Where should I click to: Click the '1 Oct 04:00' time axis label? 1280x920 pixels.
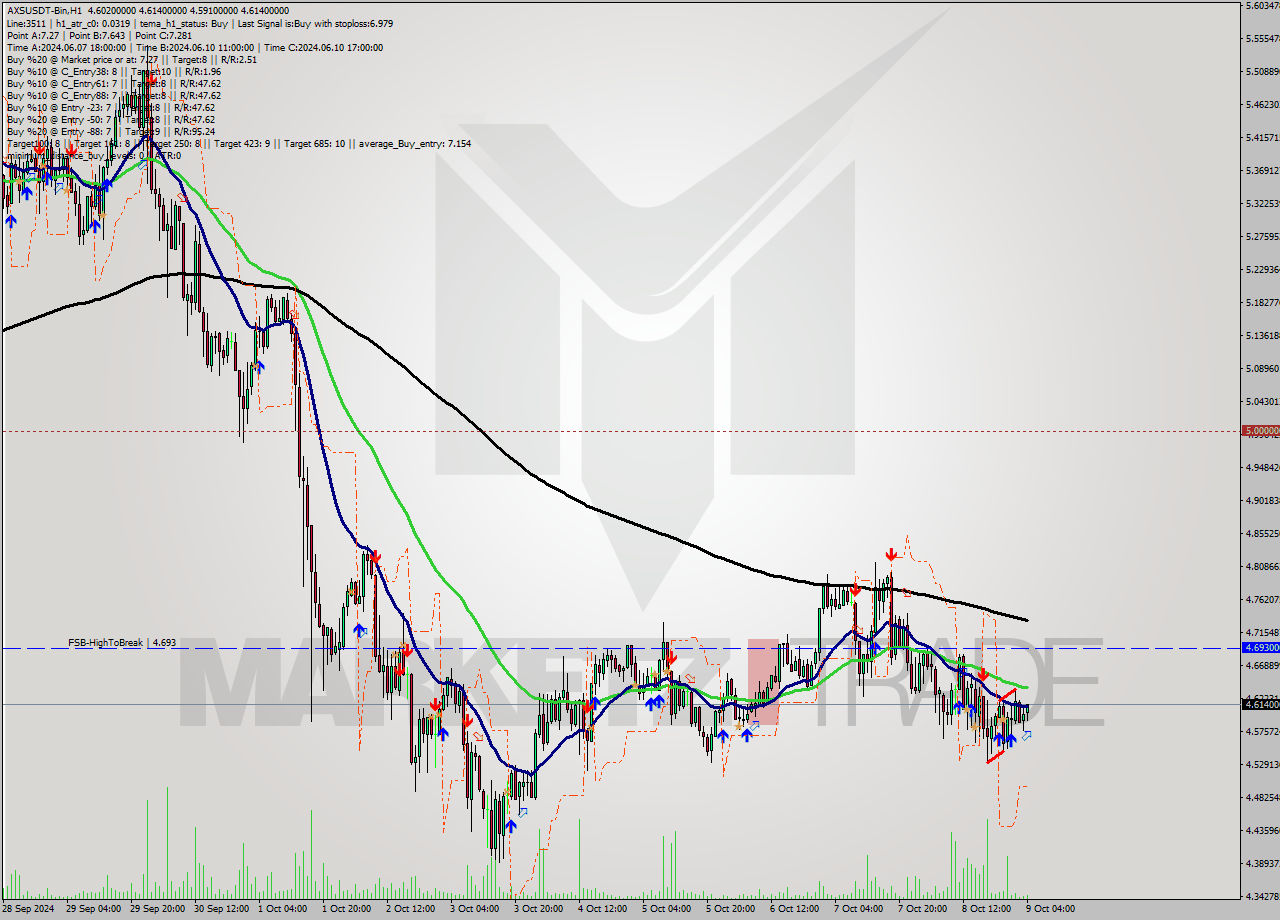pyautogui.click(x=283, y=909)
